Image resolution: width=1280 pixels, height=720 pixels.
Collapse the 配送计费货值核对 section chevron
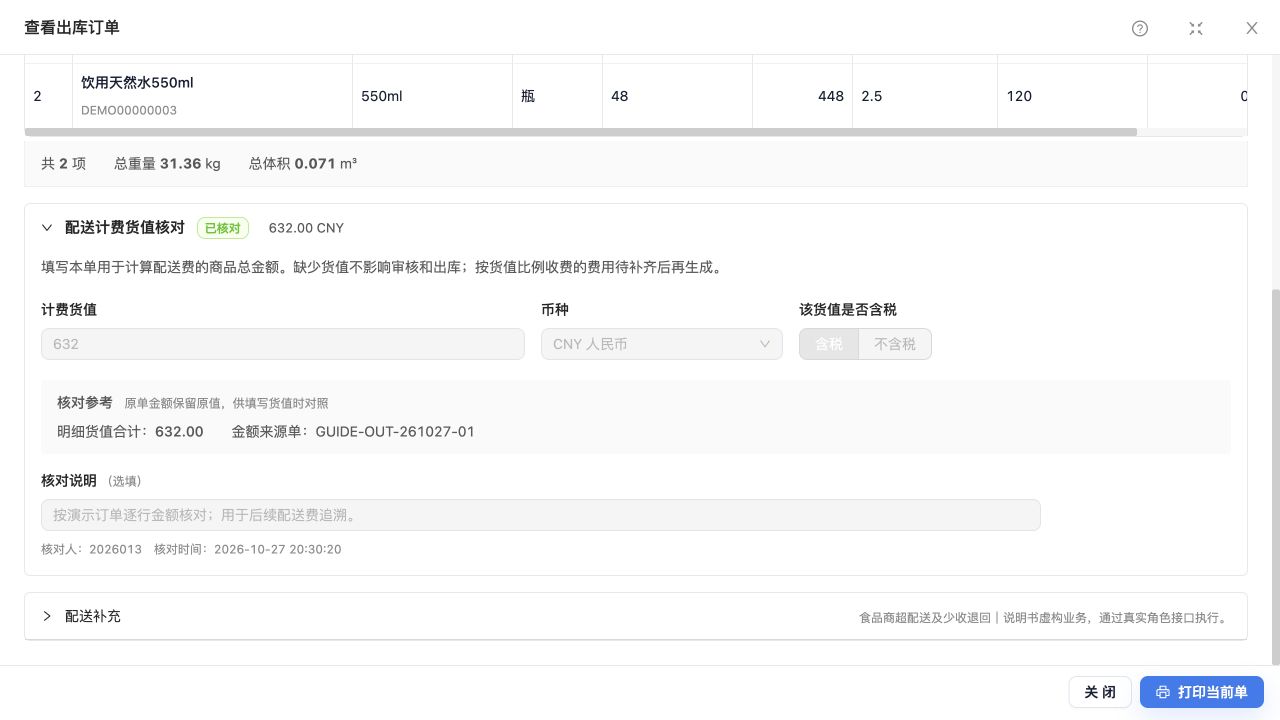[x=47, y=228]
